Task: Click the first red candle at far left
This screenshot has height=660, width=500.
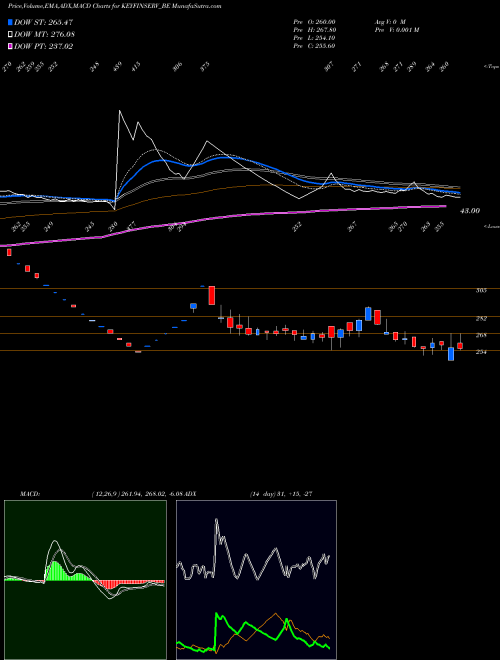Action: 9,252
